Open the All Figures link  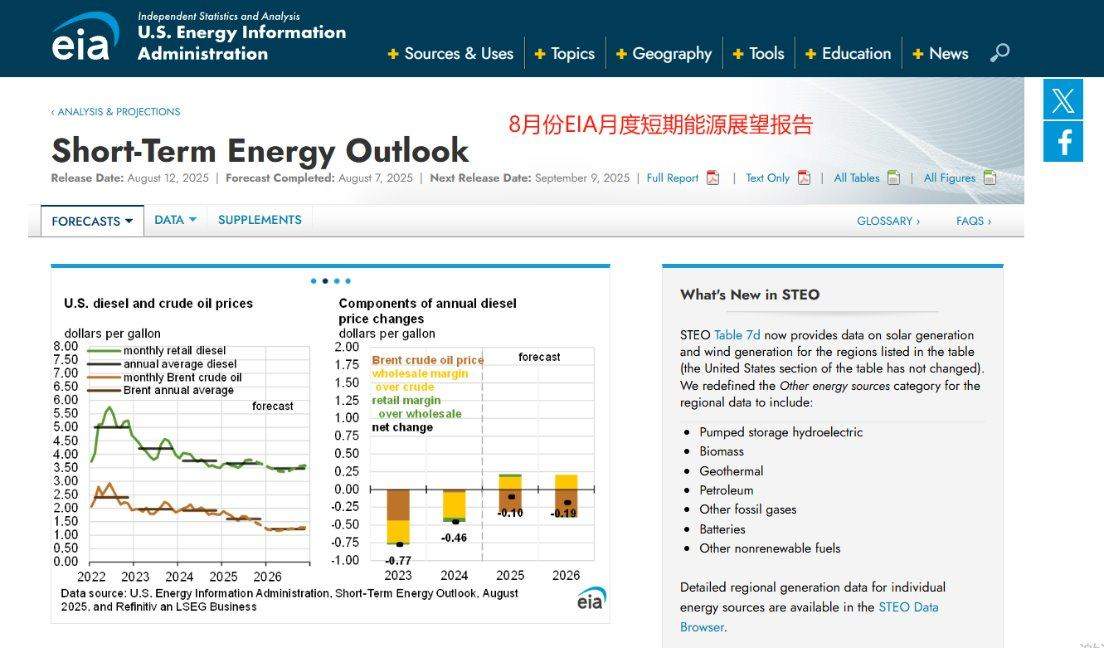[949, 178]
